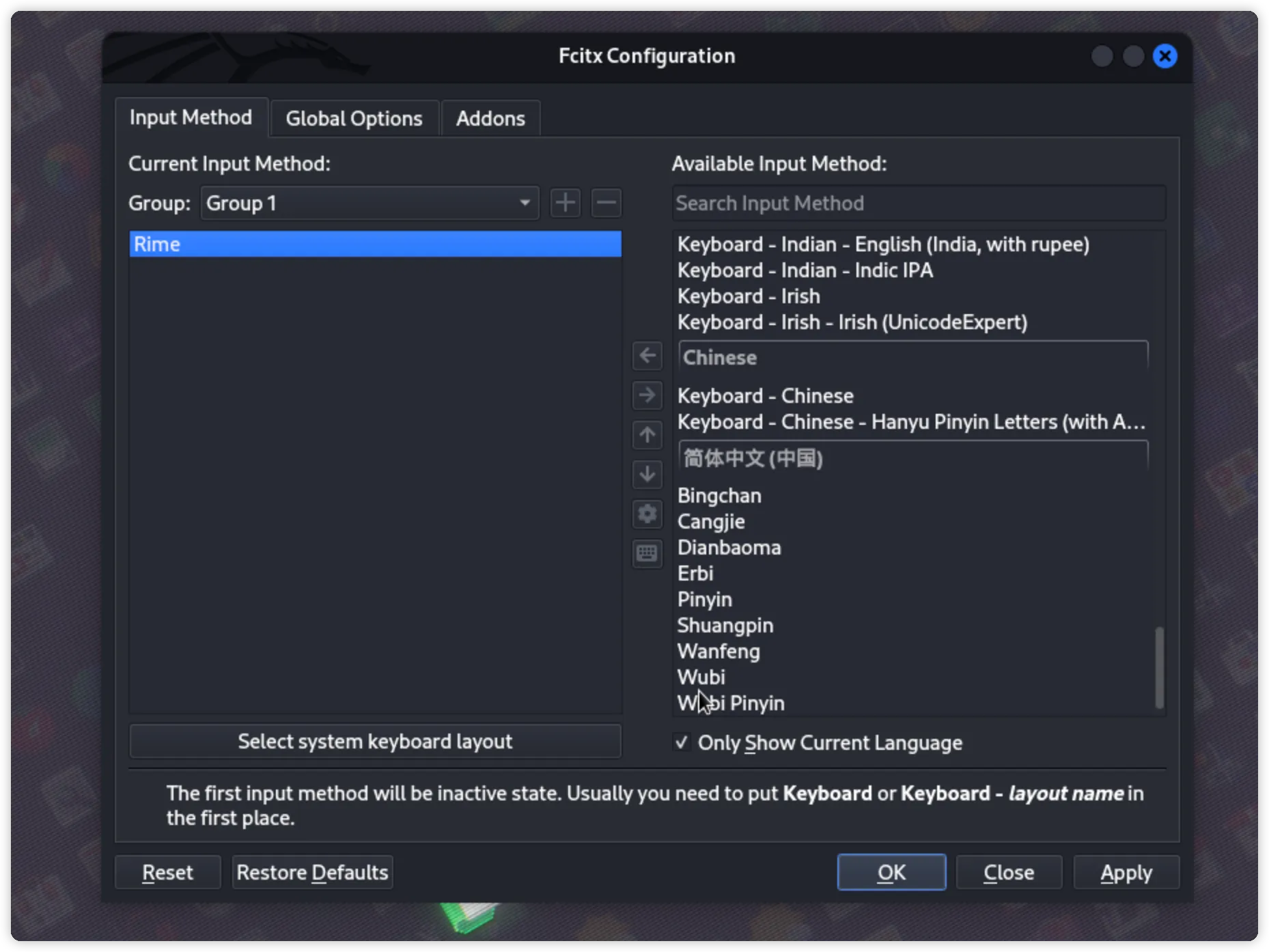
Task: Select Rime in current input methods
Action: (x=375, y=244)
